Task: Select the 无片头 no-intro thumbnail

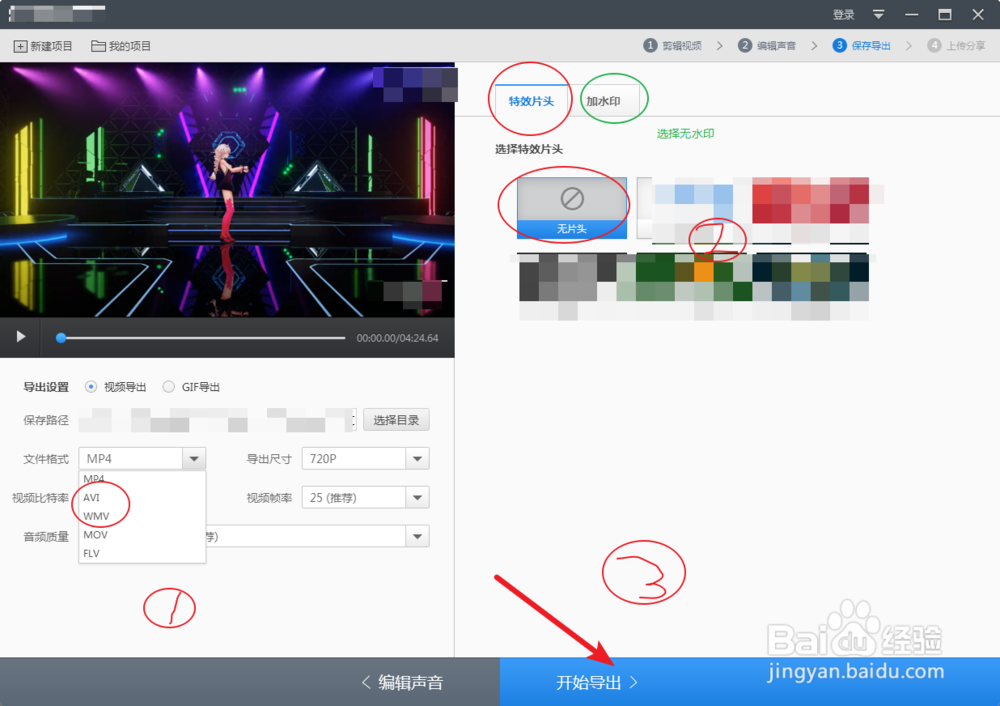Action: click(571, 208)
